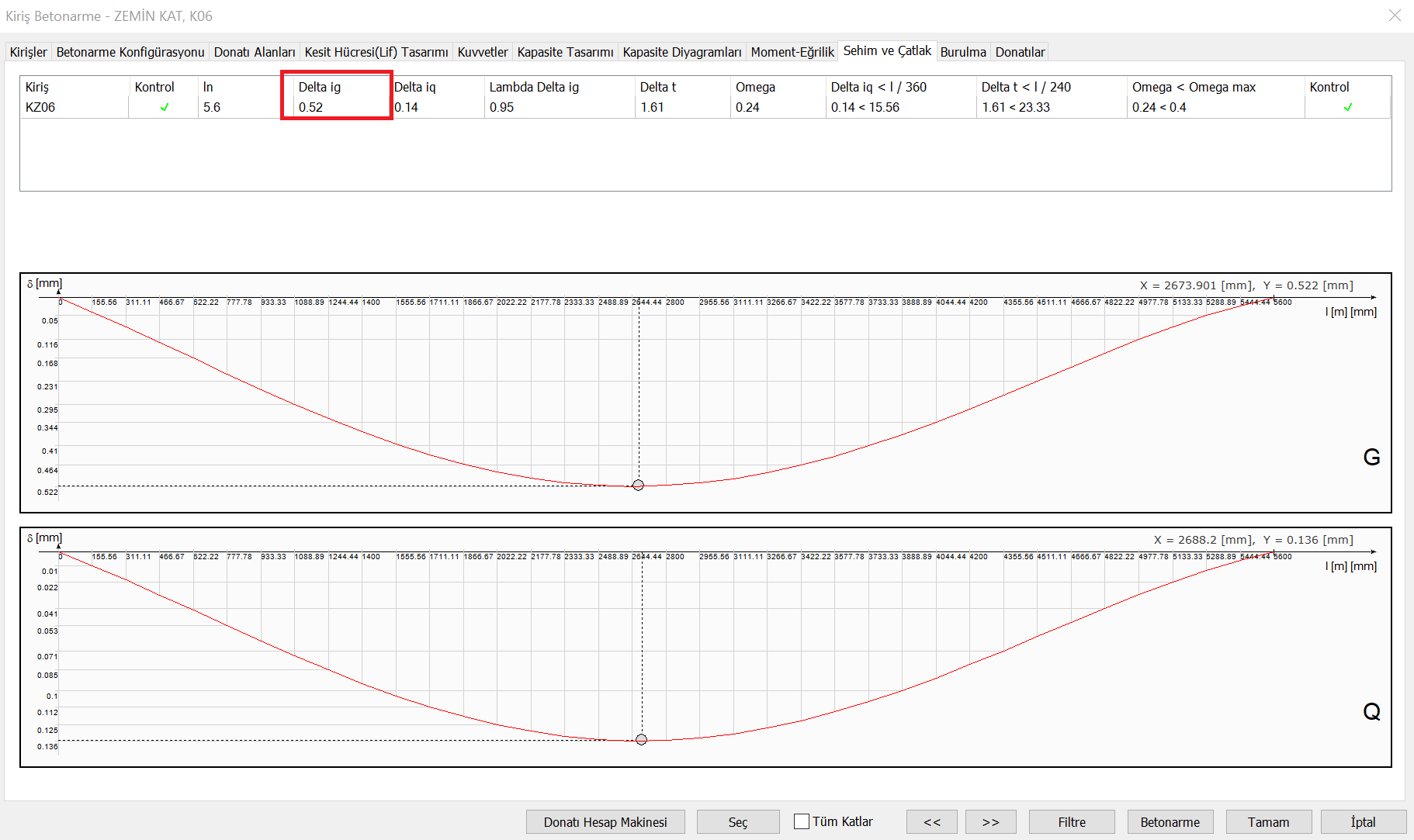Open the Betonarme Konfigürasyonu tab
The height and width of the screenshot is (840, 1414).
point(130,52)
